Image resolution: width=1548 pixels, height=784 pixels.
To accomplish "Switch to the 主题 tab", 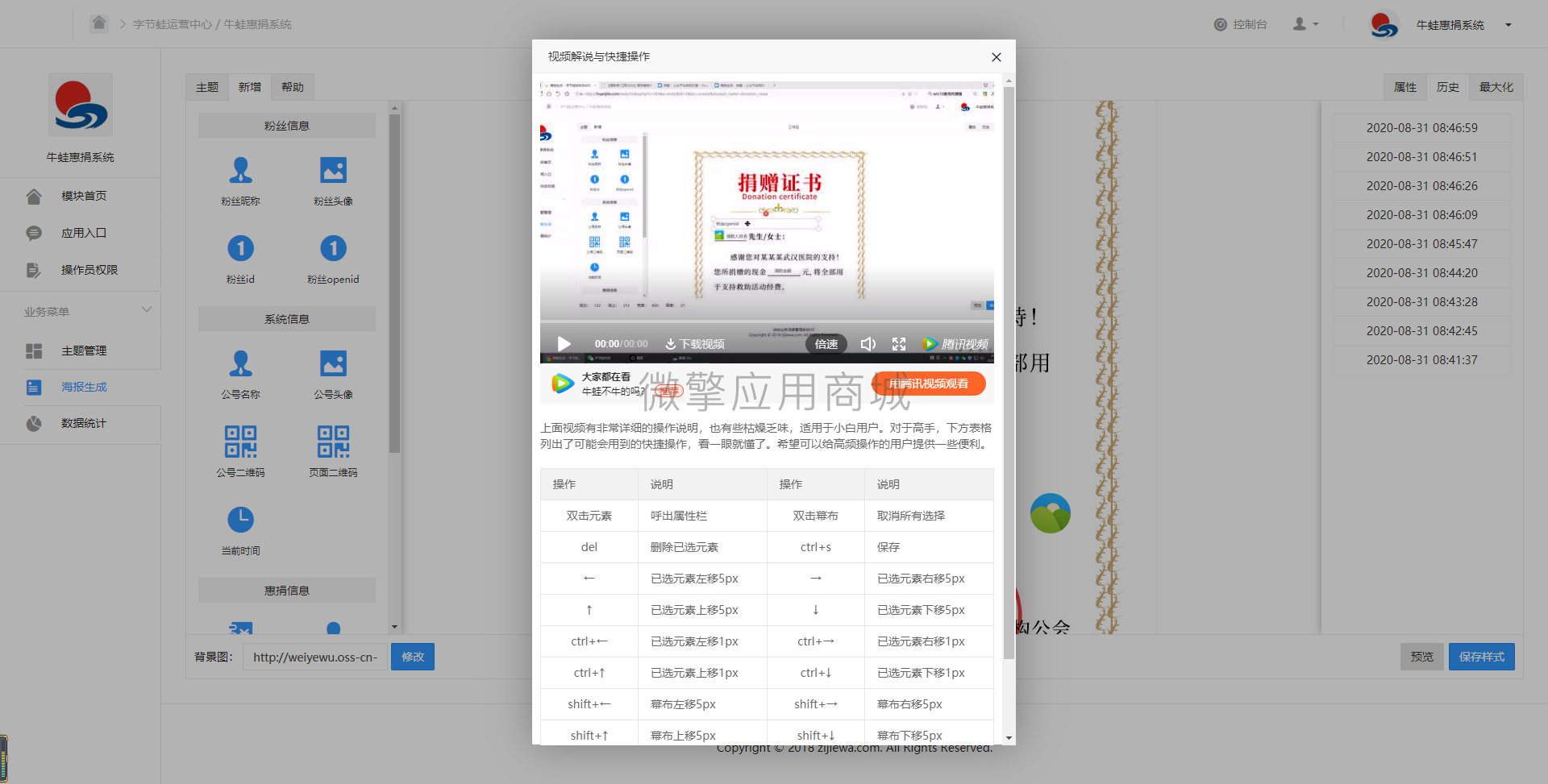I will coord(207,87).
